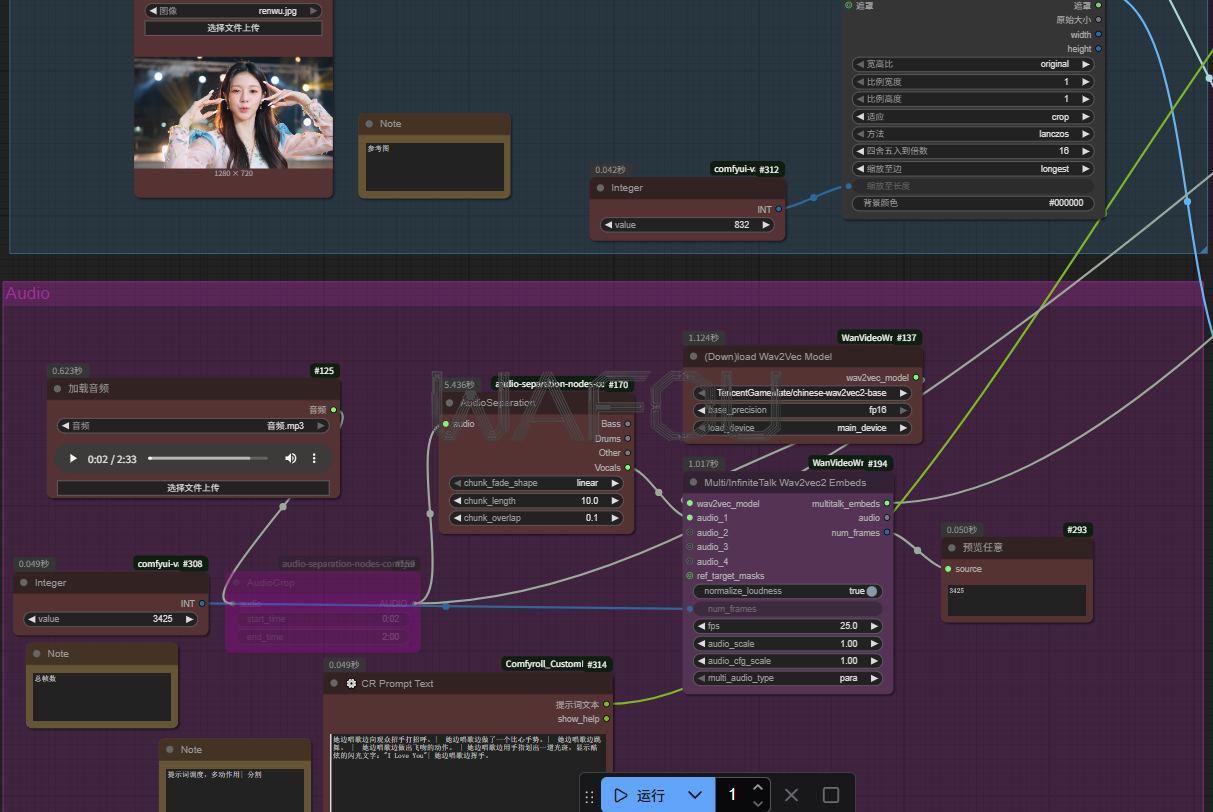
Task: Collapse the CR Prompt Text node
Action: 334,684
